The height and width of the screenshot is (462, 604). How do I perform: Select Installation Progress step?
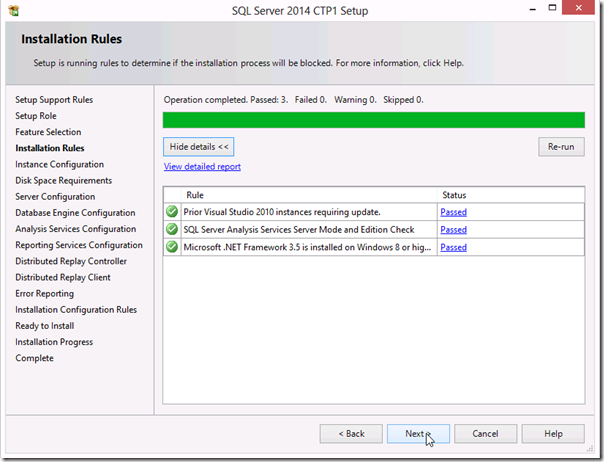(54, 343)
